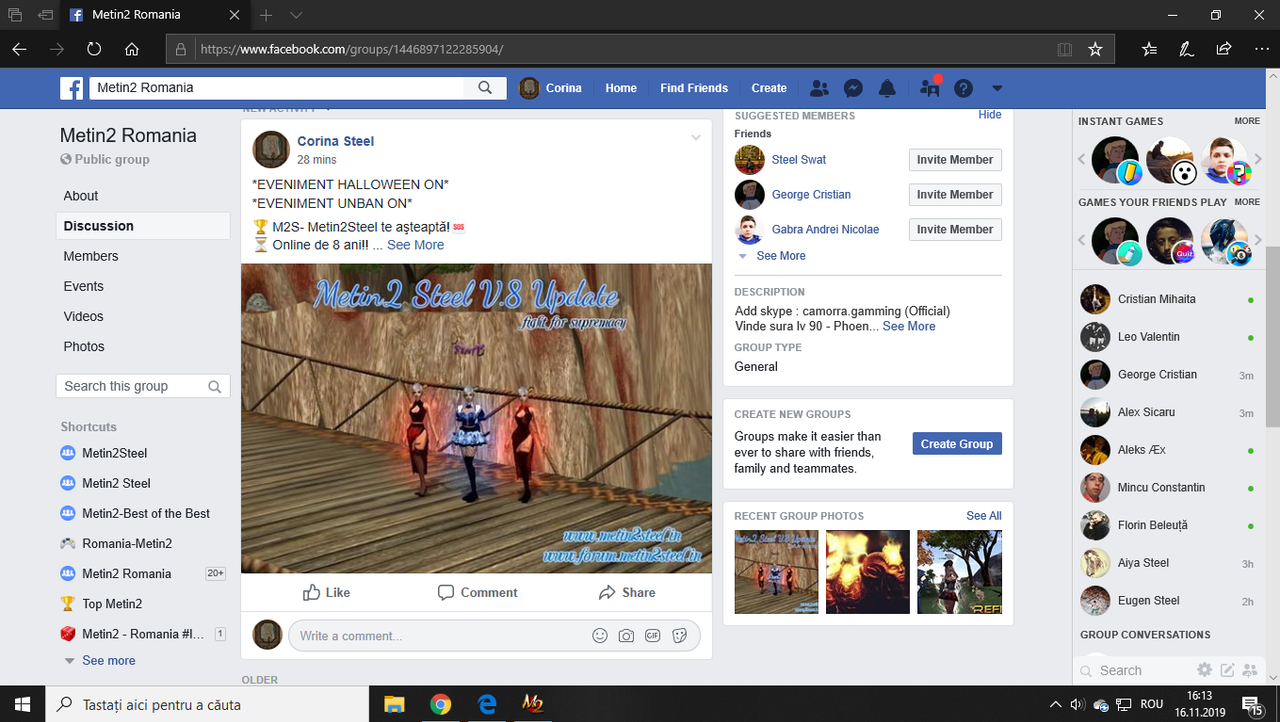Click the sticker icon in comment box
1280x722 pixels.
(x=680, y=636)
